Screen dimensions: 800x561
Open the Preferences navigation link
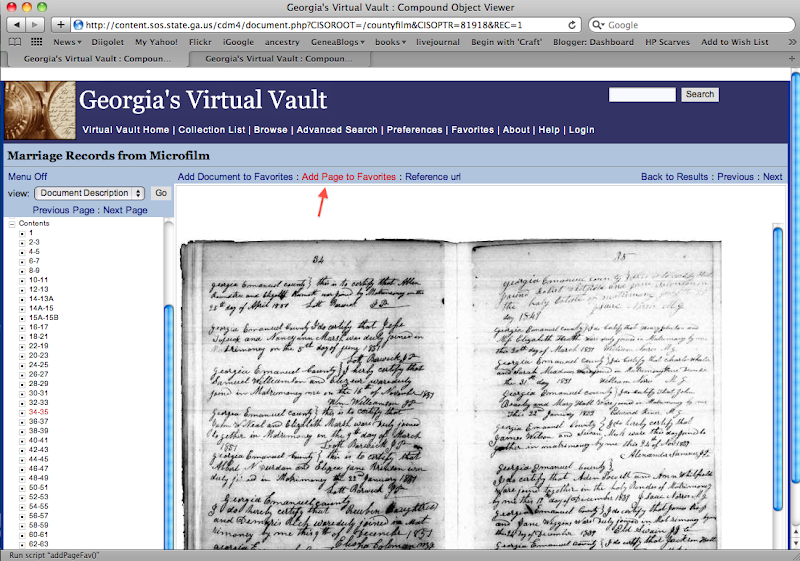(414, 130)
